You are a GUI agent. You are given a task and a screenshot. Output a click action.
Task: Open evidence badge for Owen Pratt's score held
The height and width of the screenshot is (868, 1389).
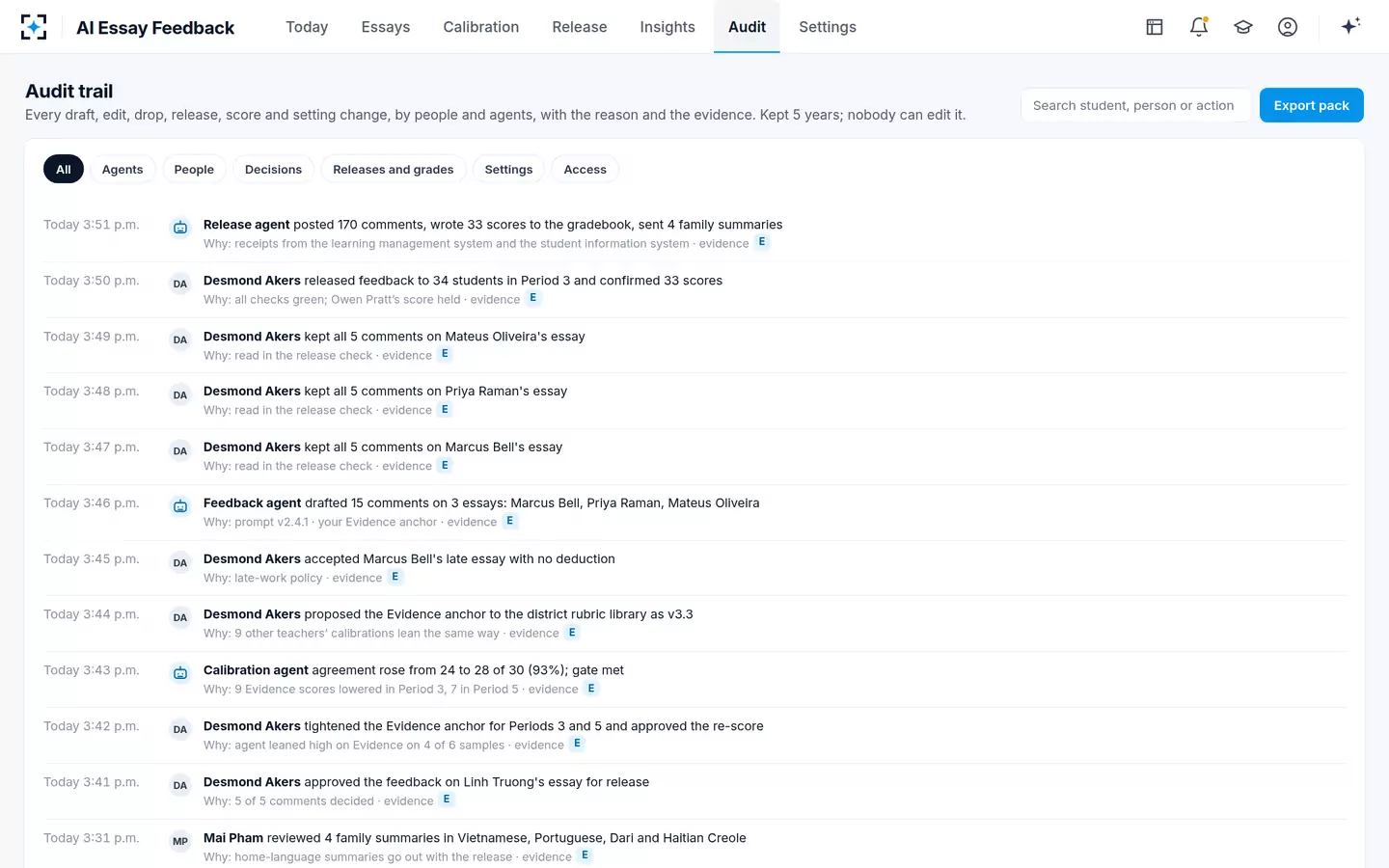tap(533, 298)
